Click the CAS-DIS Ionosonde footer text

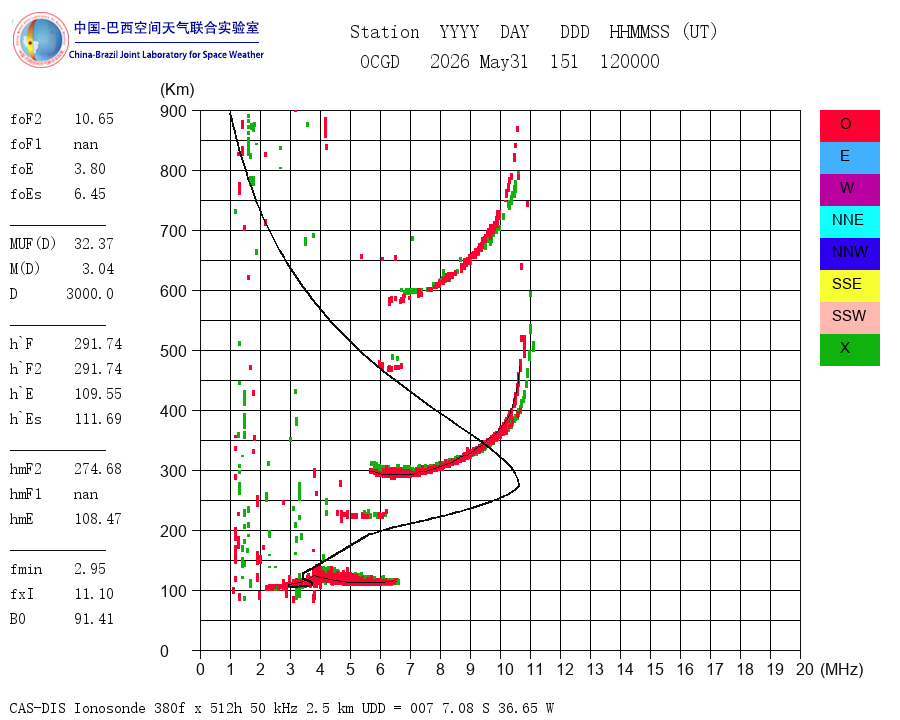click(77, 708)
